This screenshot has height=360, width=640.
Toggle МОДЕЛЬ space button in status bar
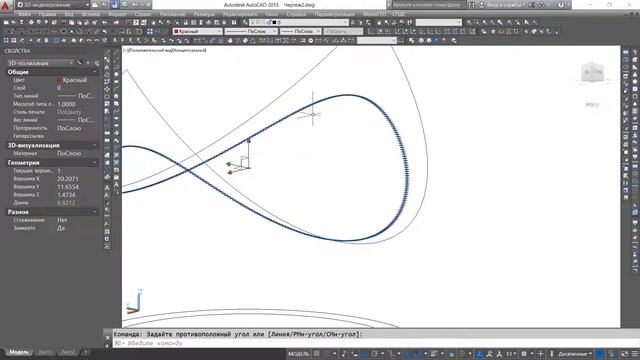298,353
